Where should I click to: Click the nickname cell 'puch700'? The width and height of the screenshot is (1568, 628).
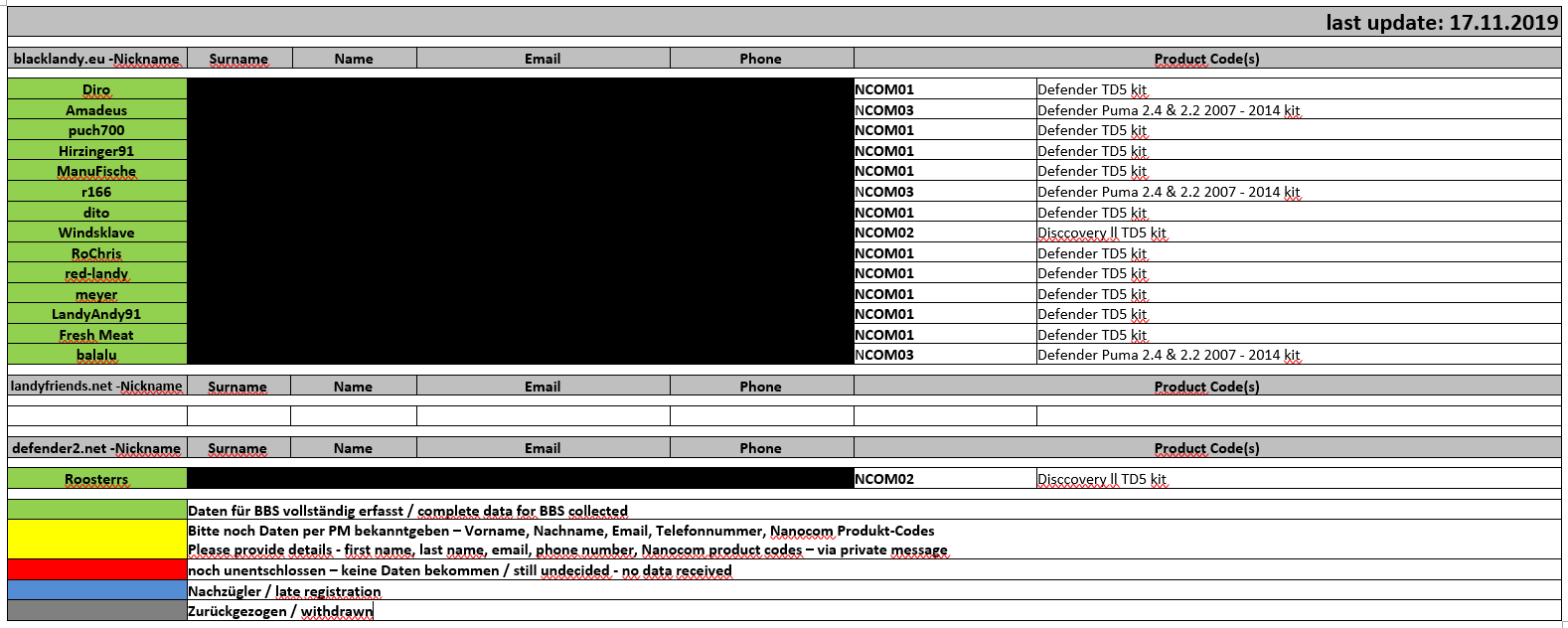pyautogui.click(x=96, y=130)
